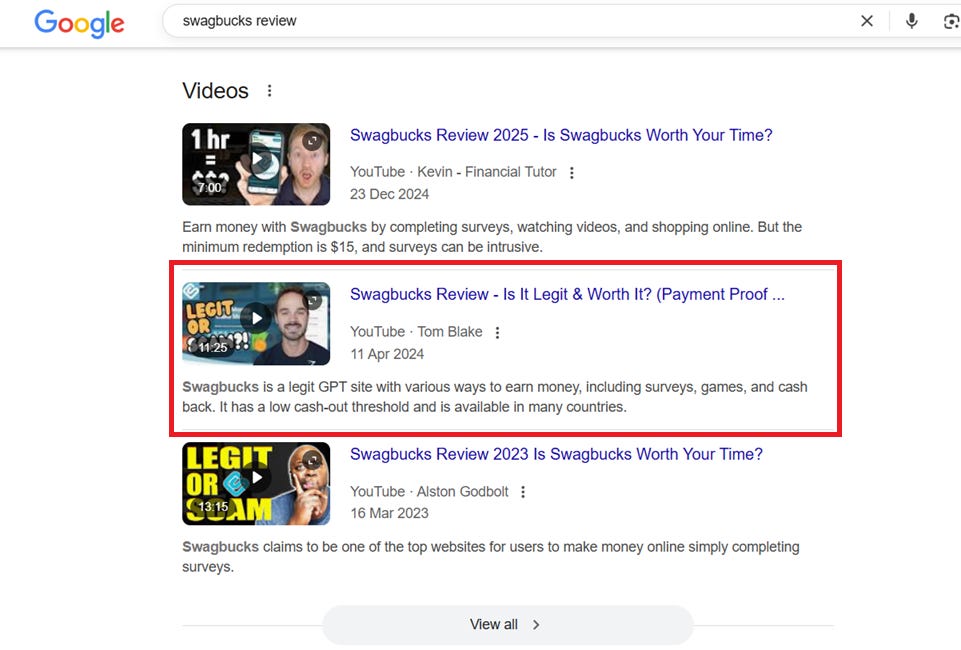Click the date text 23 Dec 2024

tap(389, 194)
